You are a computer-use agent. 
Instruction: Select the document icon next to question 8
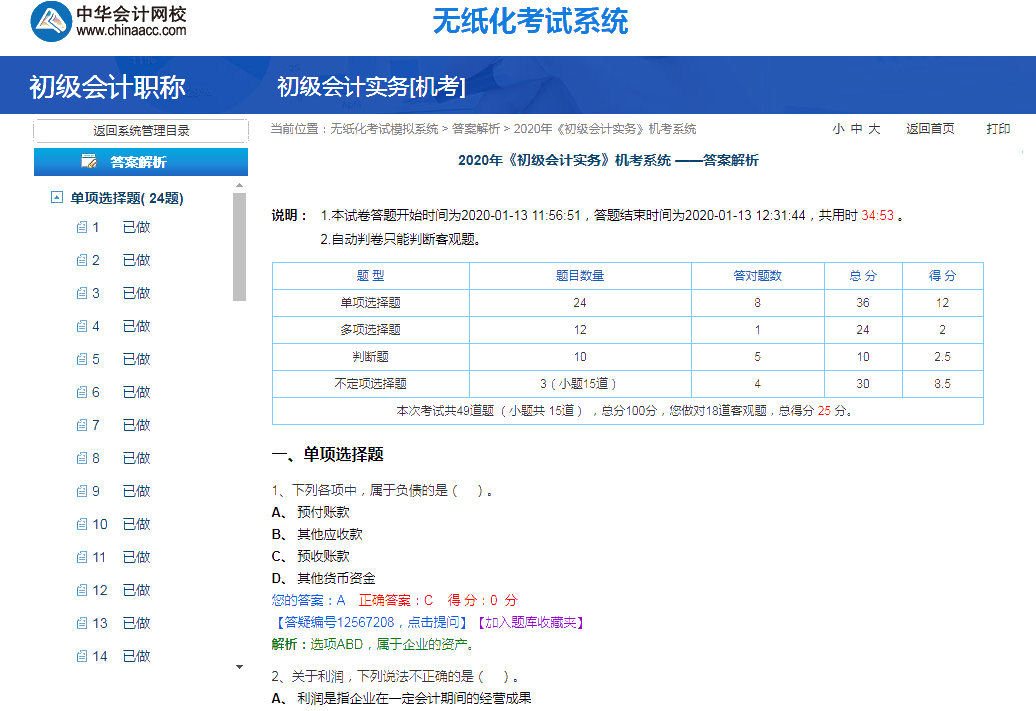(82, 458)
